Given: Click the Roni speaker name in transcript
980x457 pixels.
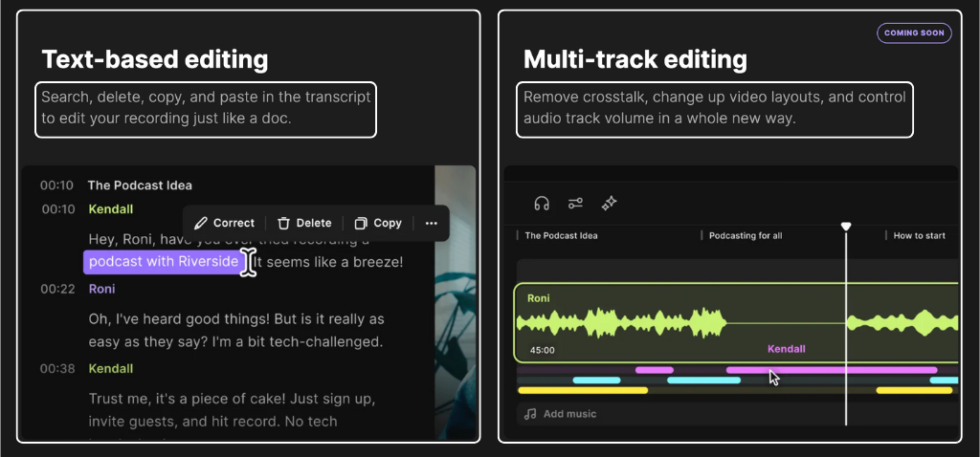Looking at the screenshot, I should click(102, 289).
